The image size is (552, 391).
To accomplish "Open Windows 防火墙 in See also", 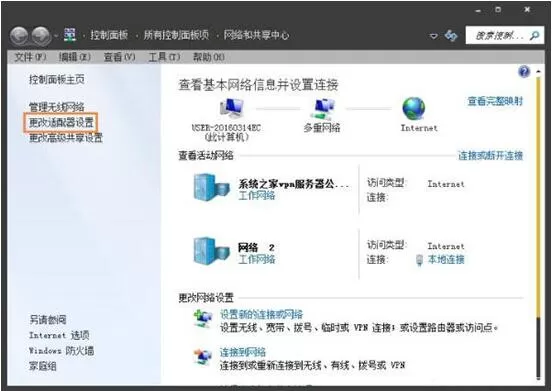I will pyautogui.click(x=61, y=351).
